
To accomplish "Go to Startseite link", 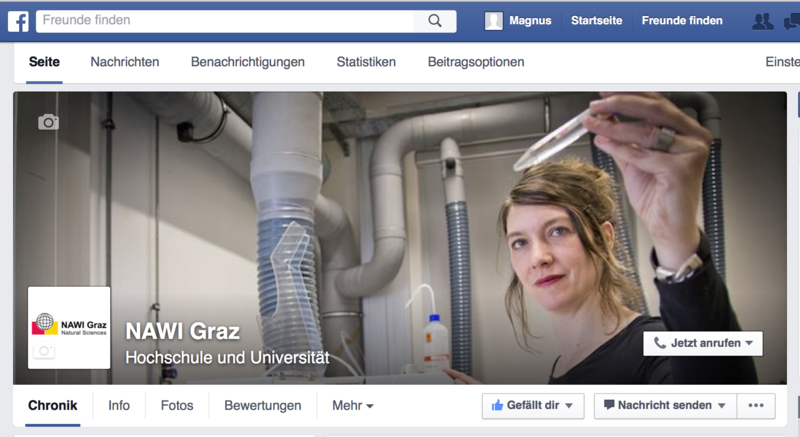I will tap(596, 21).
